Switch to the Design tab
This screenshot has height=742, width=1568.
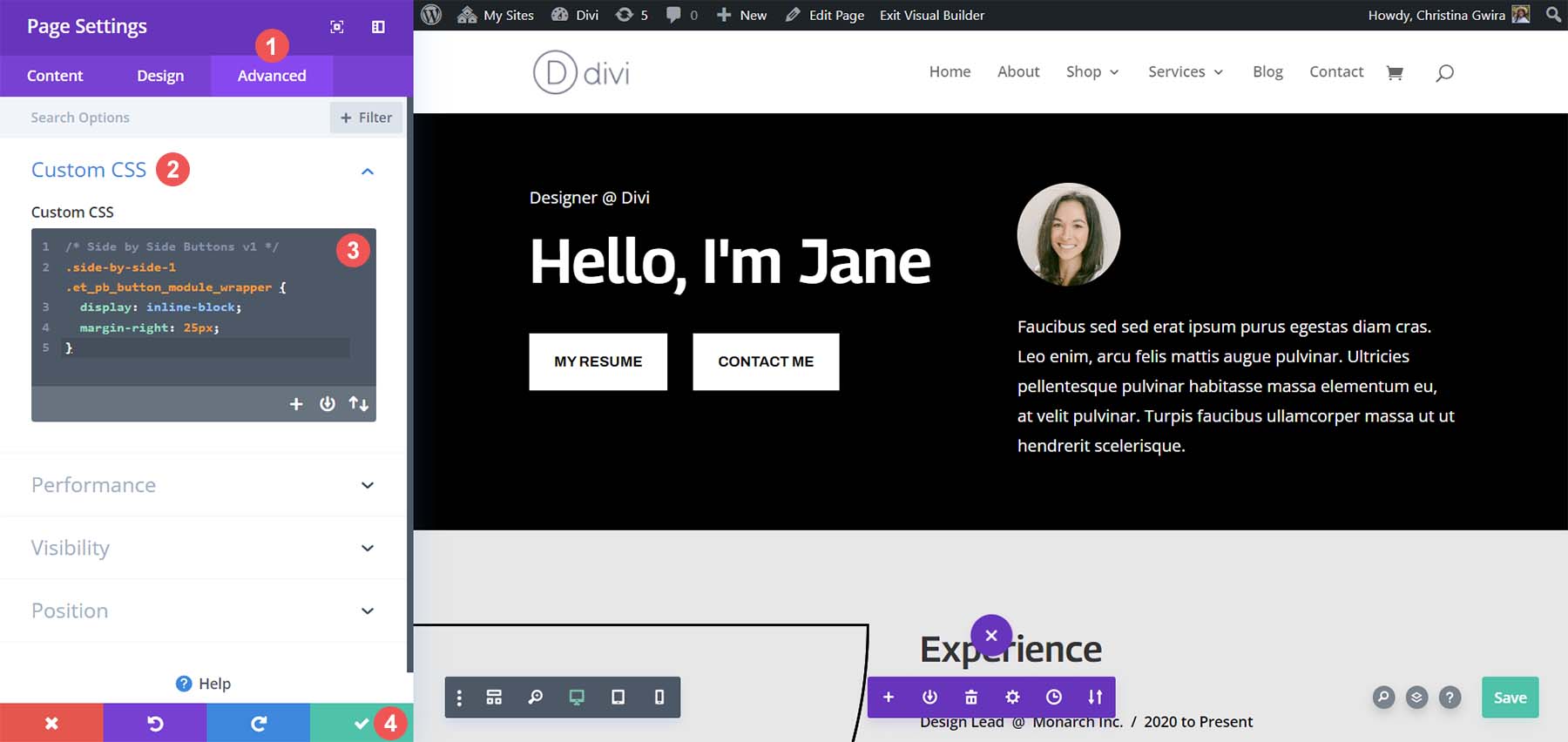(x=160, y=76)
